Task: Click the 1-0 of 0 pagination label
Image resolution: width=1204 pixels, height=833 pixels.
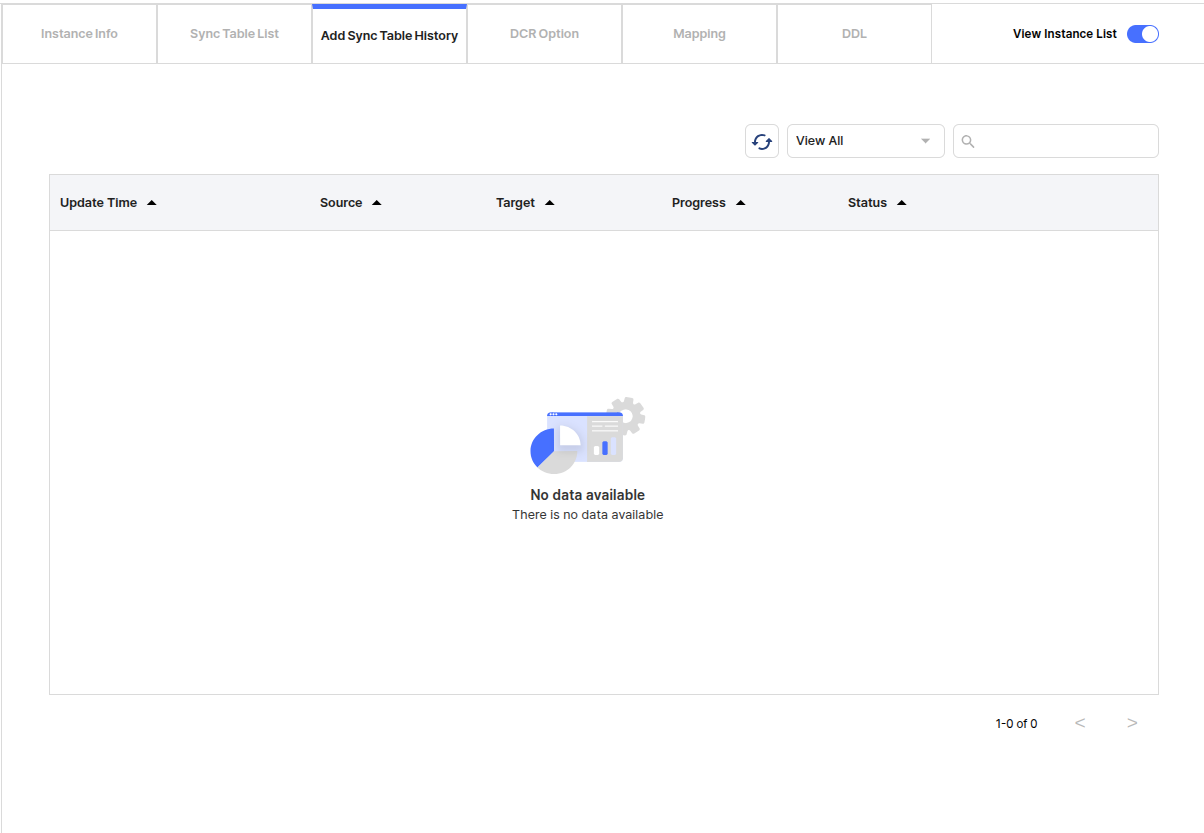Action: click(1016, 722)
